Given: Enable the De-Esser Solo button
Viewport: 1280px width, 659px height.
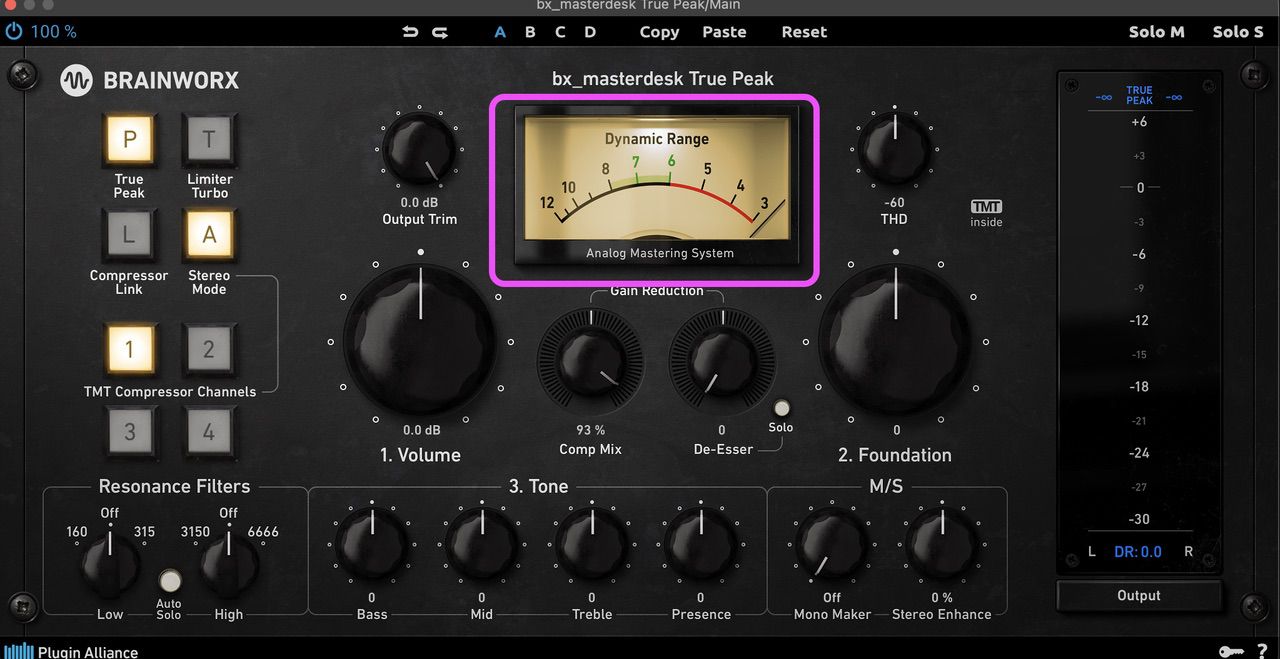Looking at the screenshot, I should click(x=782, y=408).
